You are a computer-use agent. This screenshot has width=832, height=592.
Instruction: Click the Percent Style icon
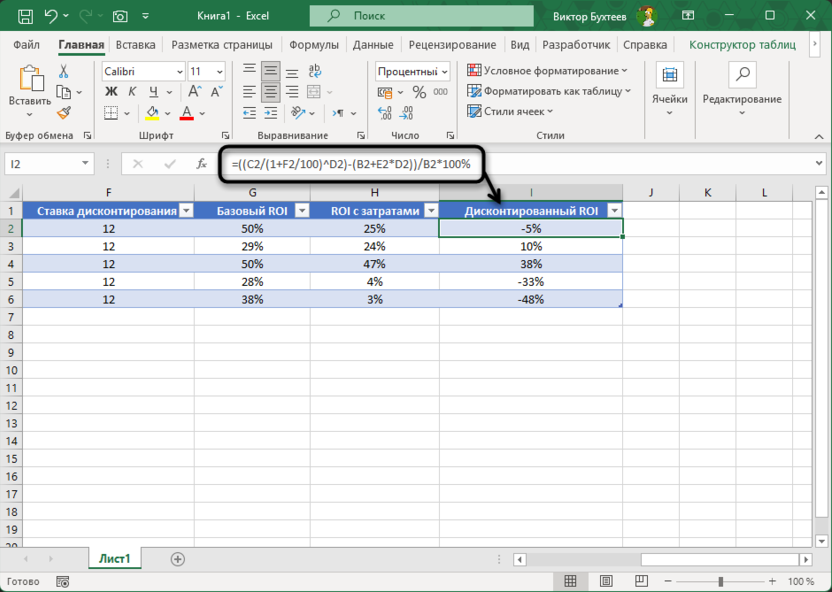click(418, 93)
